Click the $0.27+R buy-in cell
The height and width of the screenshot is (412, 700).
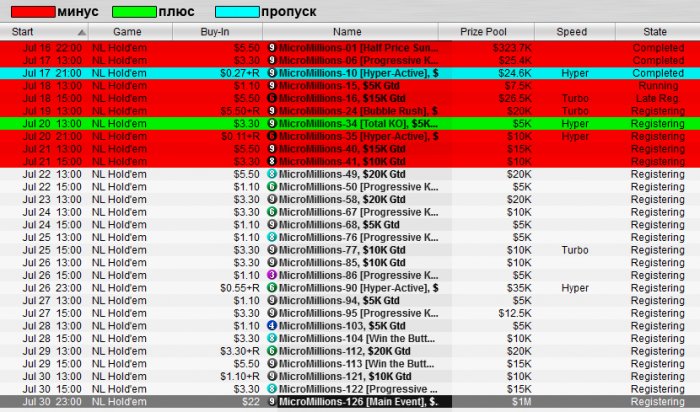[240, 73]
